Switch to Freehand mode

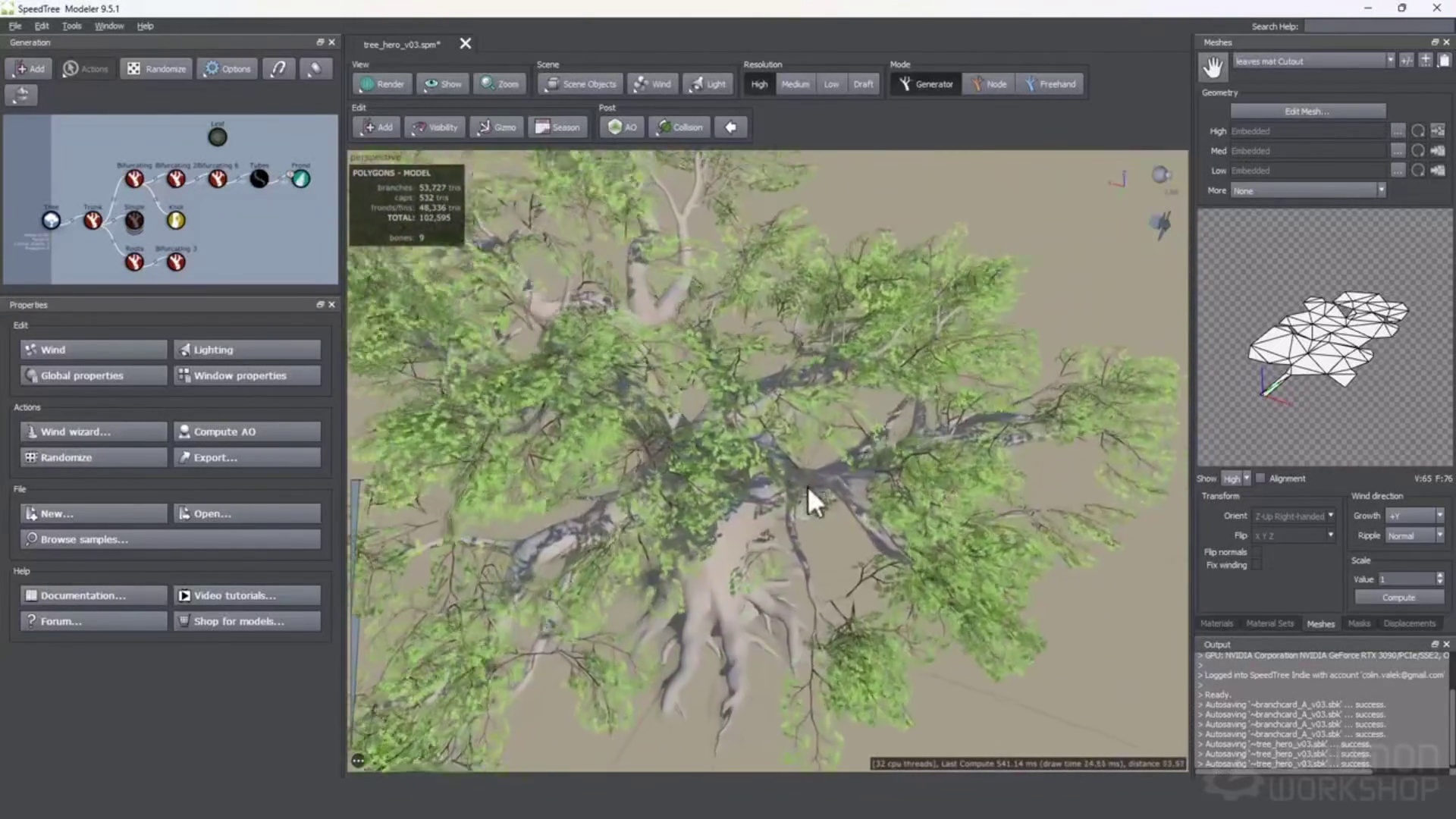(x=1050, y=84)
